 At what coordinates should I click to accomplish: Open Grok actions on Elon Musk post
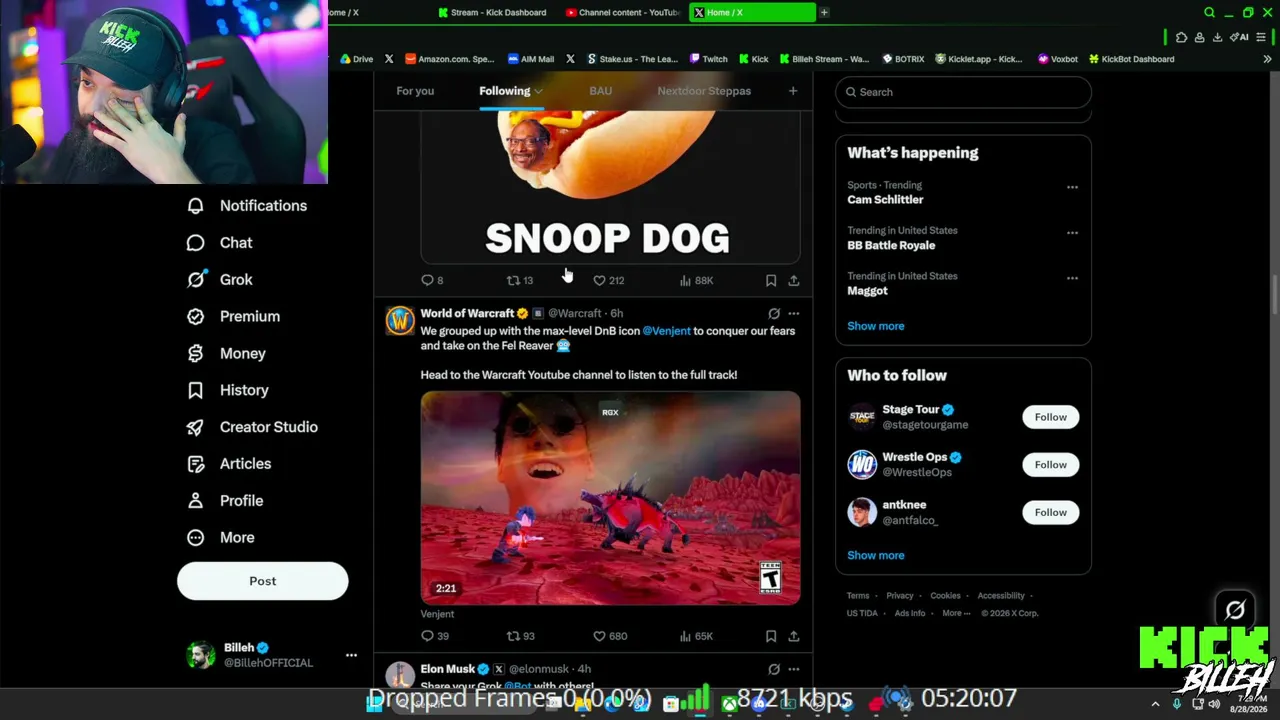click(774, 669)
